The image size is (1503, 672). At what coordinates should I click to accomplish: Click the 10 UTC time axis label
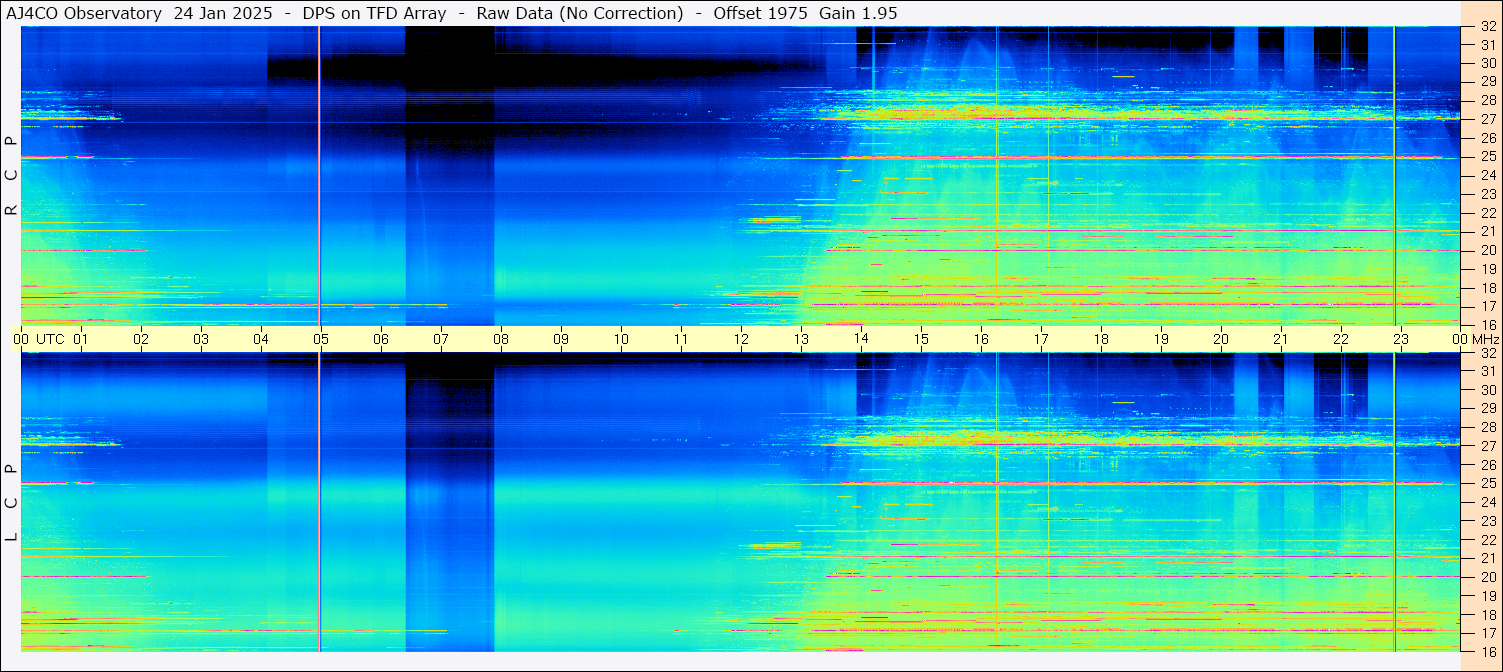click(x=621, y=339)
